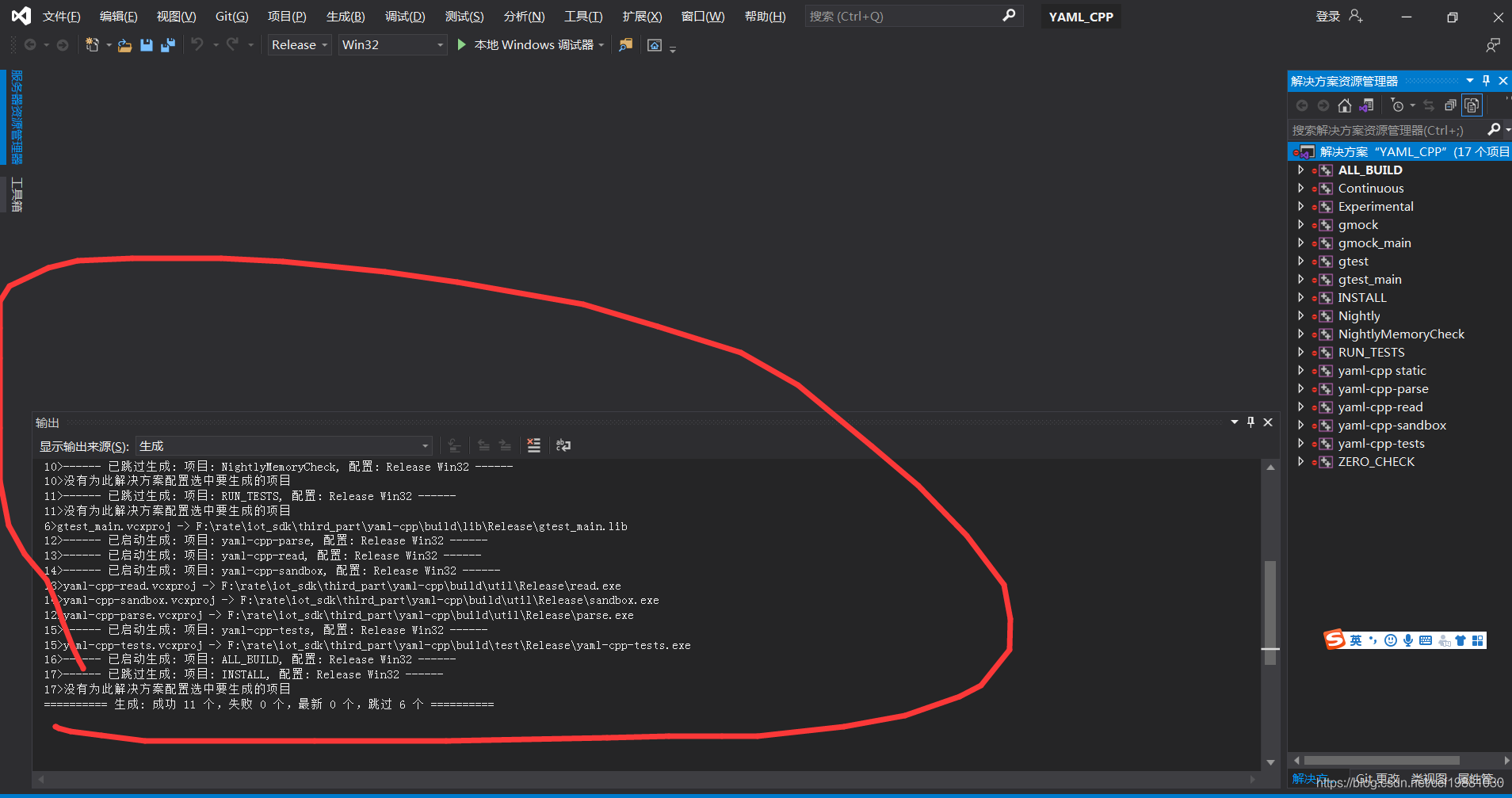Click the Home icon in Solution Explorer
Image resolution: width=1512 pixels, height=798 pixels.
pos(1345,105)
